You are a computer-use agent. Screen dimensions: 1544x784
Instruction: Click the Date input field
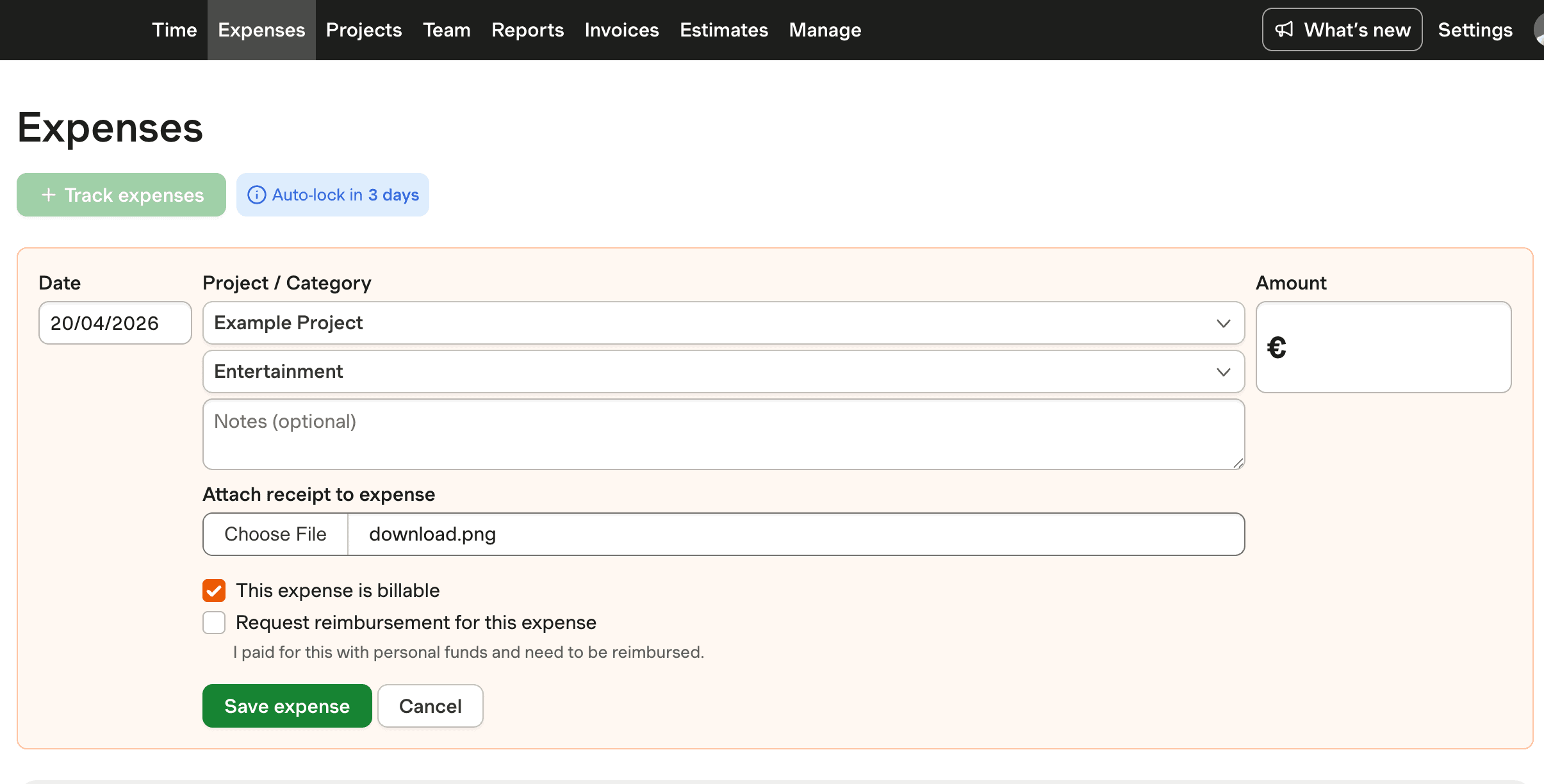115,323
